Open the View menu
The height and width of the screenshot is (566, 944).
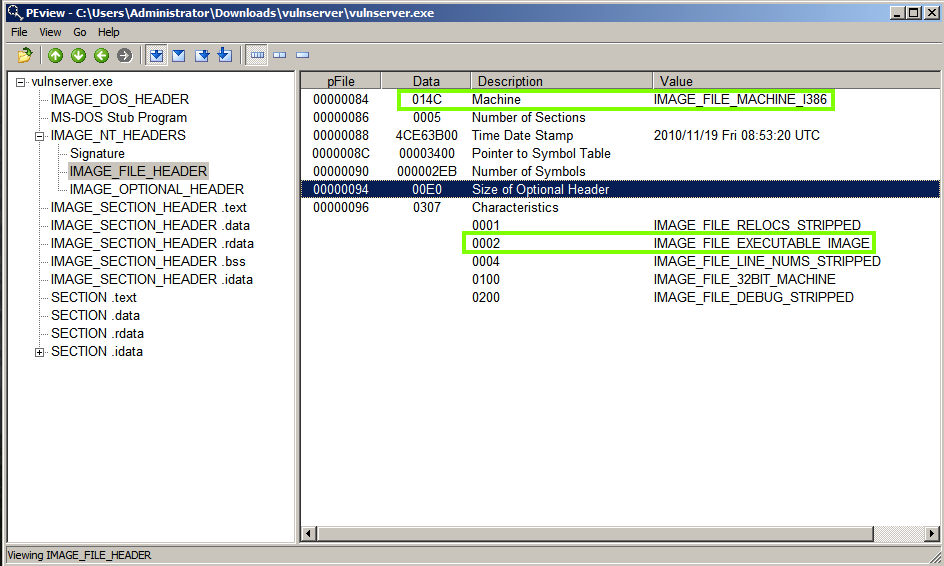[50, 32]
